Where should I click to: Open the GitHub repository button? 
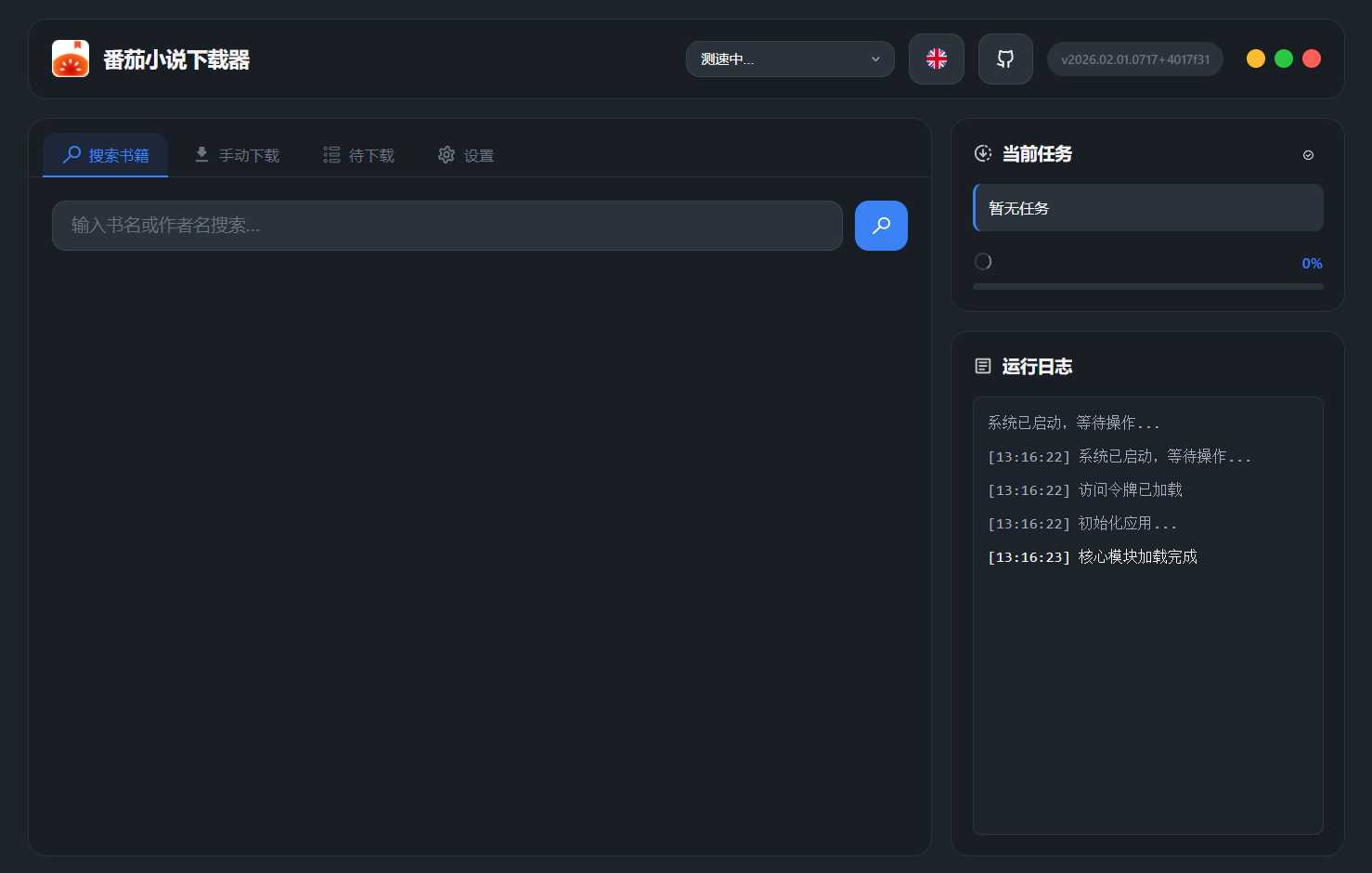click(x=1004, y=59)
